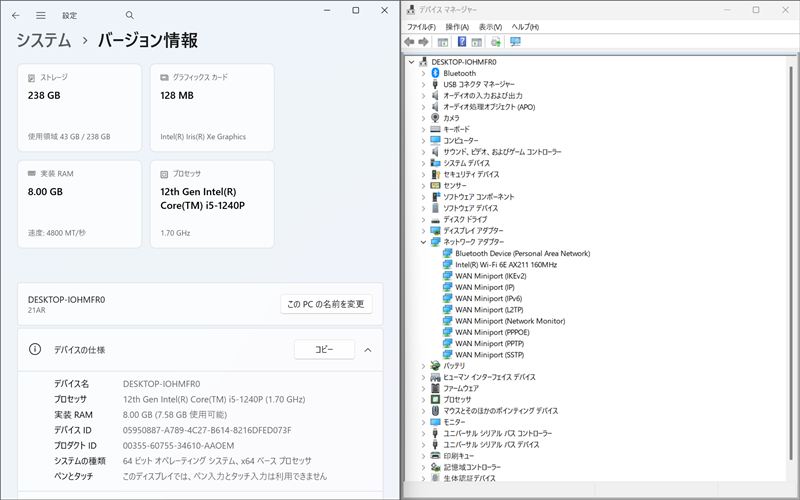Collapse the ネットワーク アダプター tree node

point(423,242)
